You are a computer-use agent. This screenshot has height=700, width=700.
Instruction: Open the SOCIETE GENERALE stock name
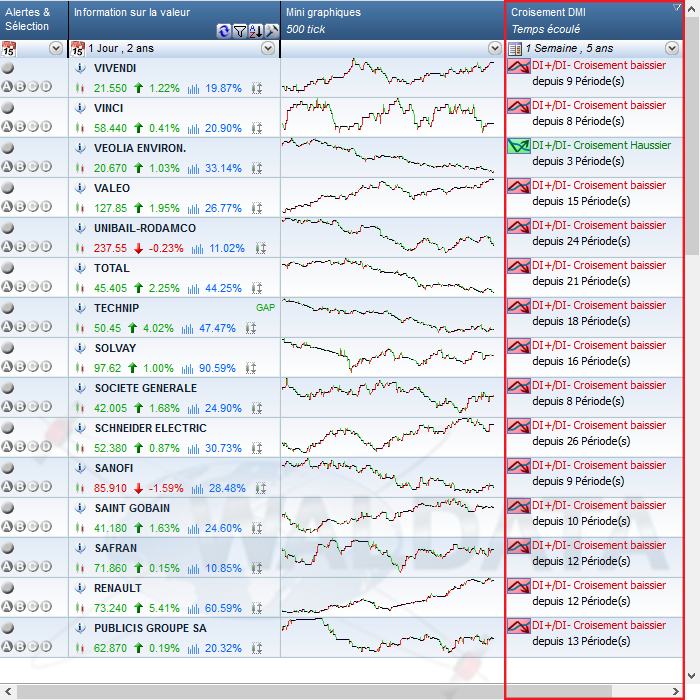146,388
